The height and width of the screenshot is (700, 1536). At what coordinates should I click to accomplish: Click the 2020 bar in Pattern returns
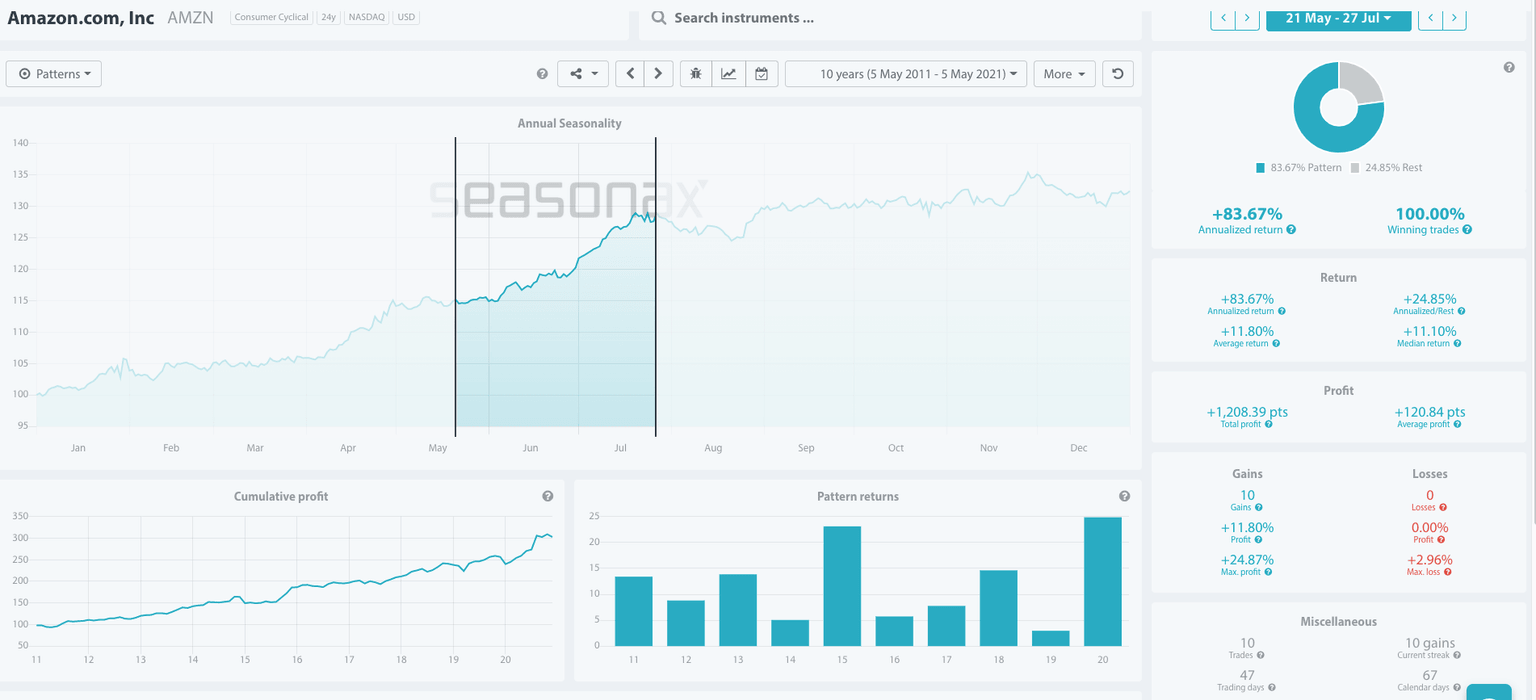pos(1103,581)
